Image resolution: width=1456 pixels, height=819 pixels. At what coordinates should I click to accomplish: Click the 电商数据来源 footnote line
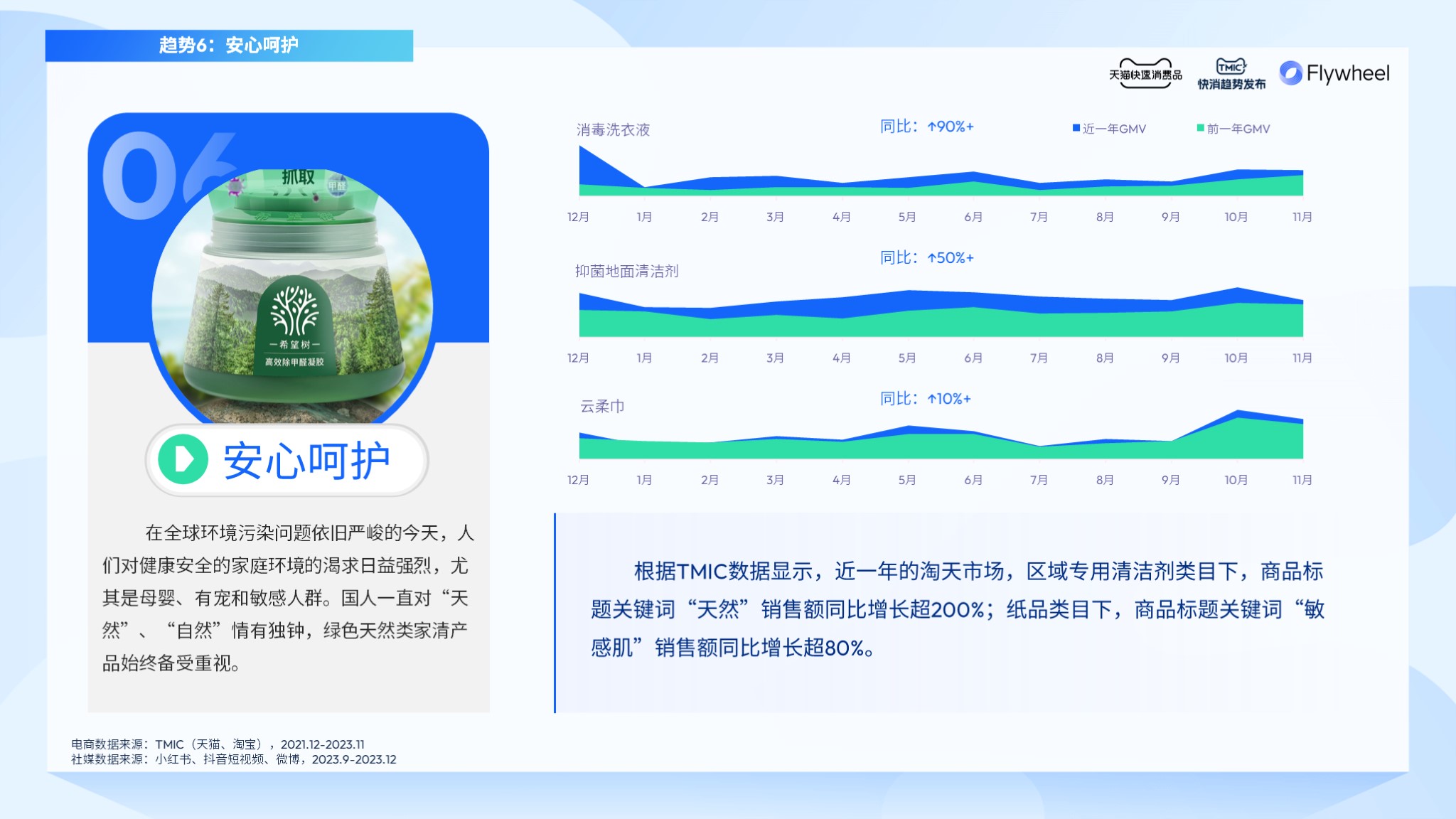218,744
